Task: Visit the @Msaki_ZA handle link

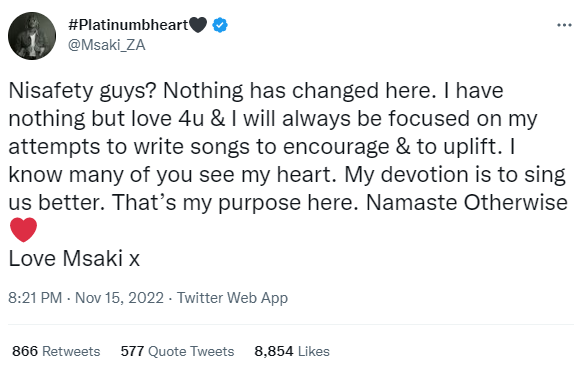Action: point(106,45)
